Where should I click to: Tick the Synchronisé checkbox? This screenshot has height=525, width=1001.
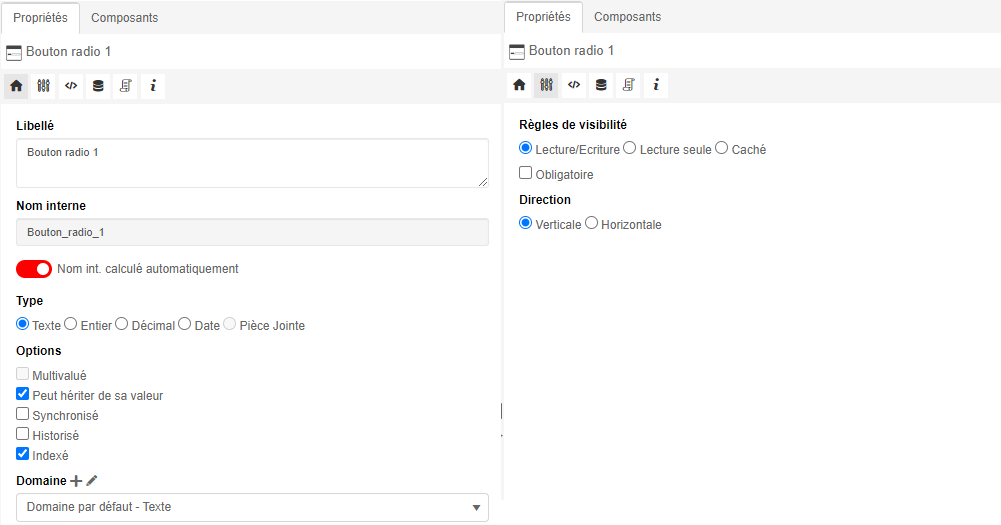(23, 414)
